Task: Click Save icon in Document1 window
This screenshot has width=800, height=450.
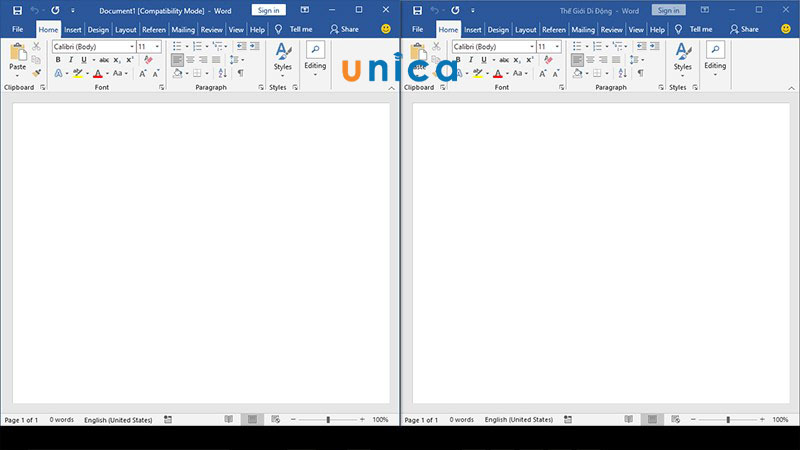Action: pyautogui.click(x=17, y=10)
